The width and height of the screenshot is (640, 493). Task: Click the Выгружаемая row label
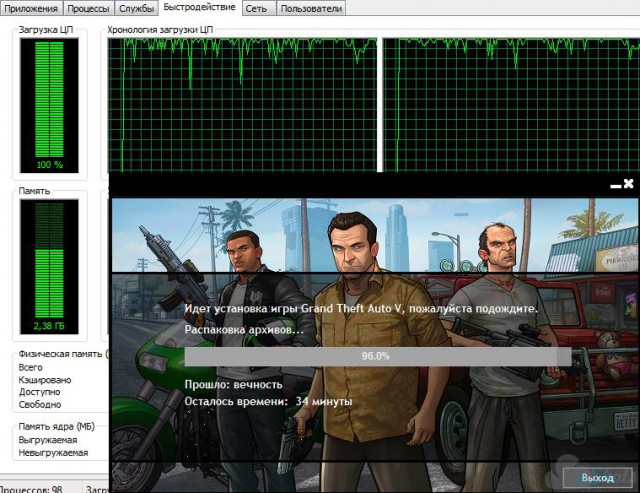48,440
